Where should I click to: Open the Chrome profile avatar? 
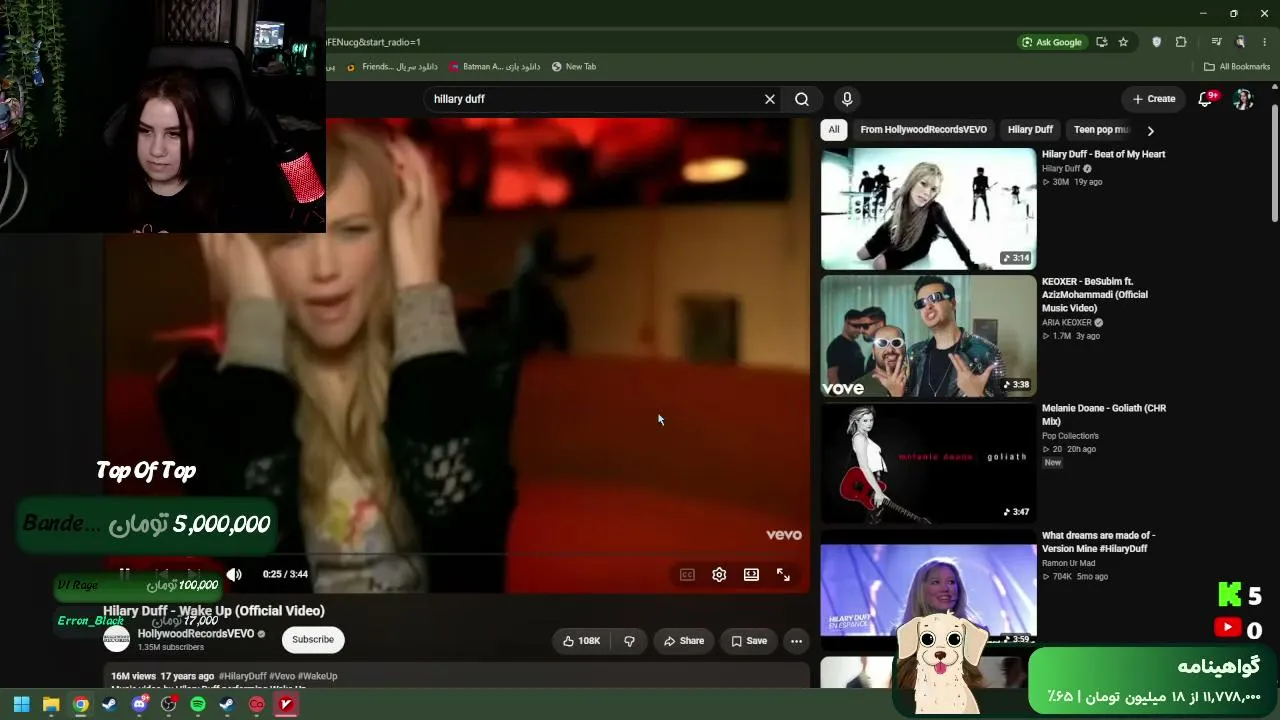(x=1241, y=42)
